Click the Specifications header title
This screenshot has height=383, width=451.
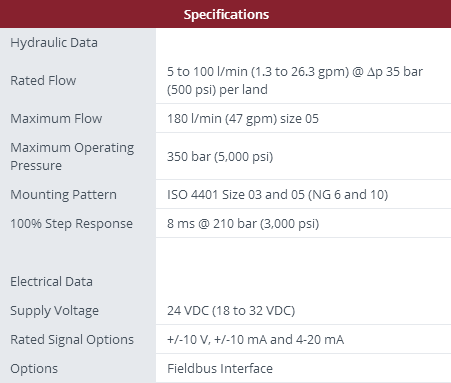point(226,15)
